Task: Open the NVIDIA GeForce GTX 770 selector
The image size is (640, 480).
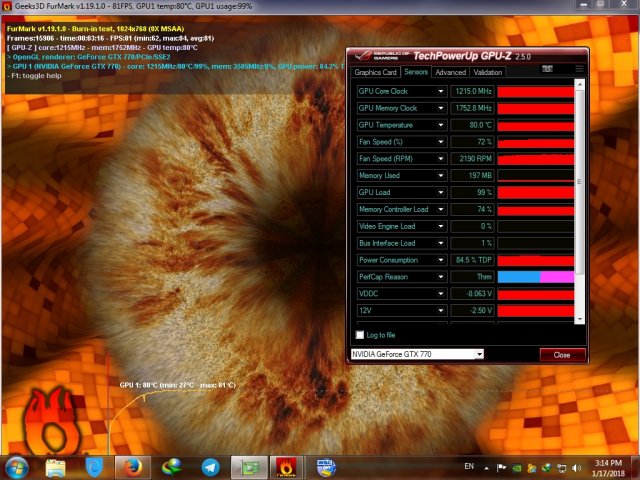Action: (x=416, y=354)
